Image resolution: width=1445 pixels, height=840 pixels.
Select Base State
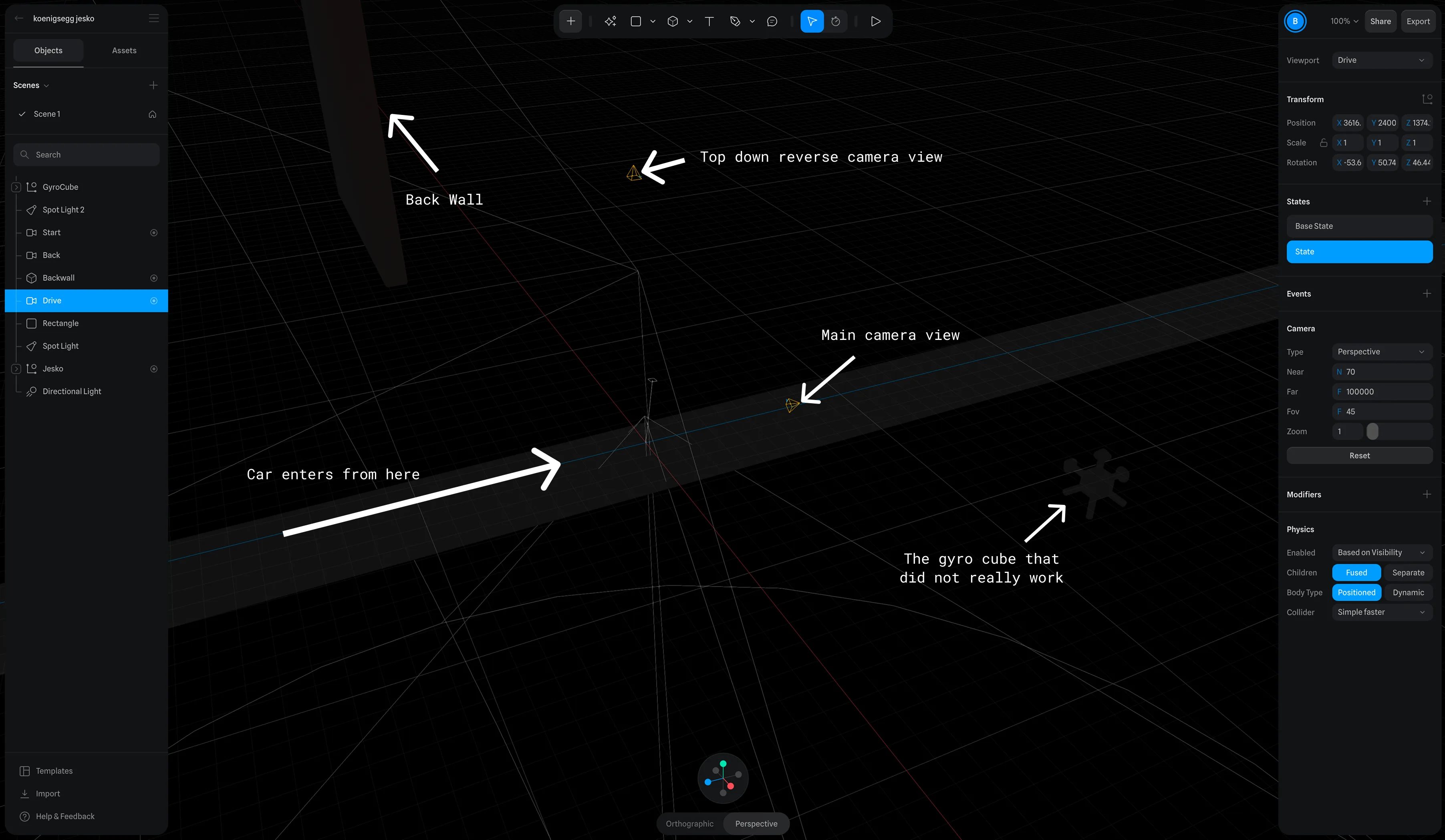(x=1359, y=226)
